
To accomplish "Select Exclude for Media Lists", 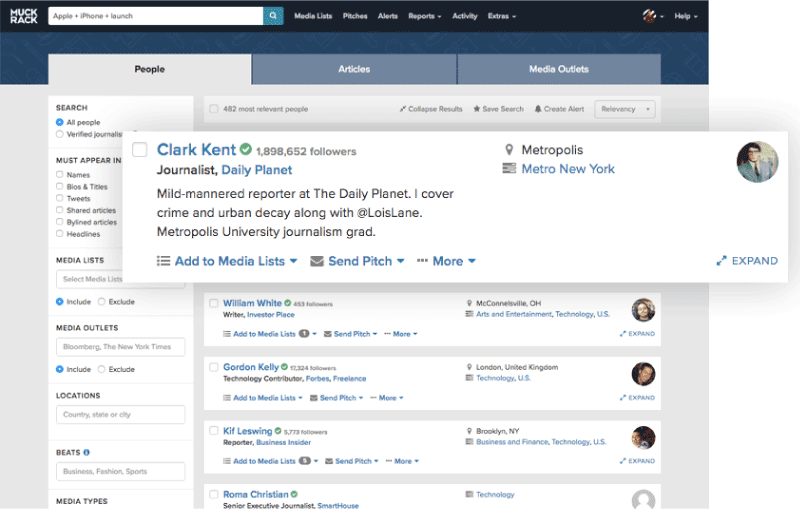I will [102, 301].
